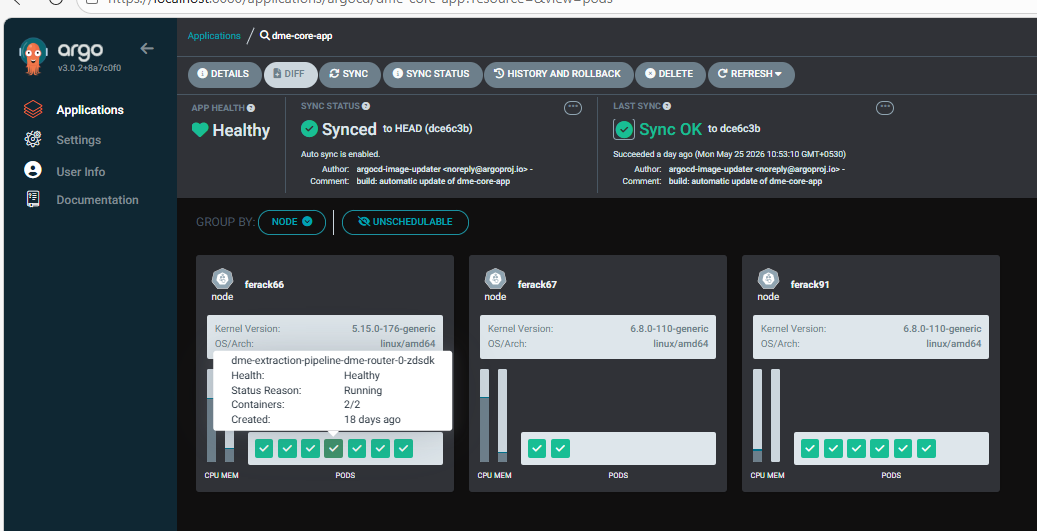Click the search magnifier beside dme-core-app
Image resolution: width=1037 pixels, height=531 pixels.
(x=265, y=36)
